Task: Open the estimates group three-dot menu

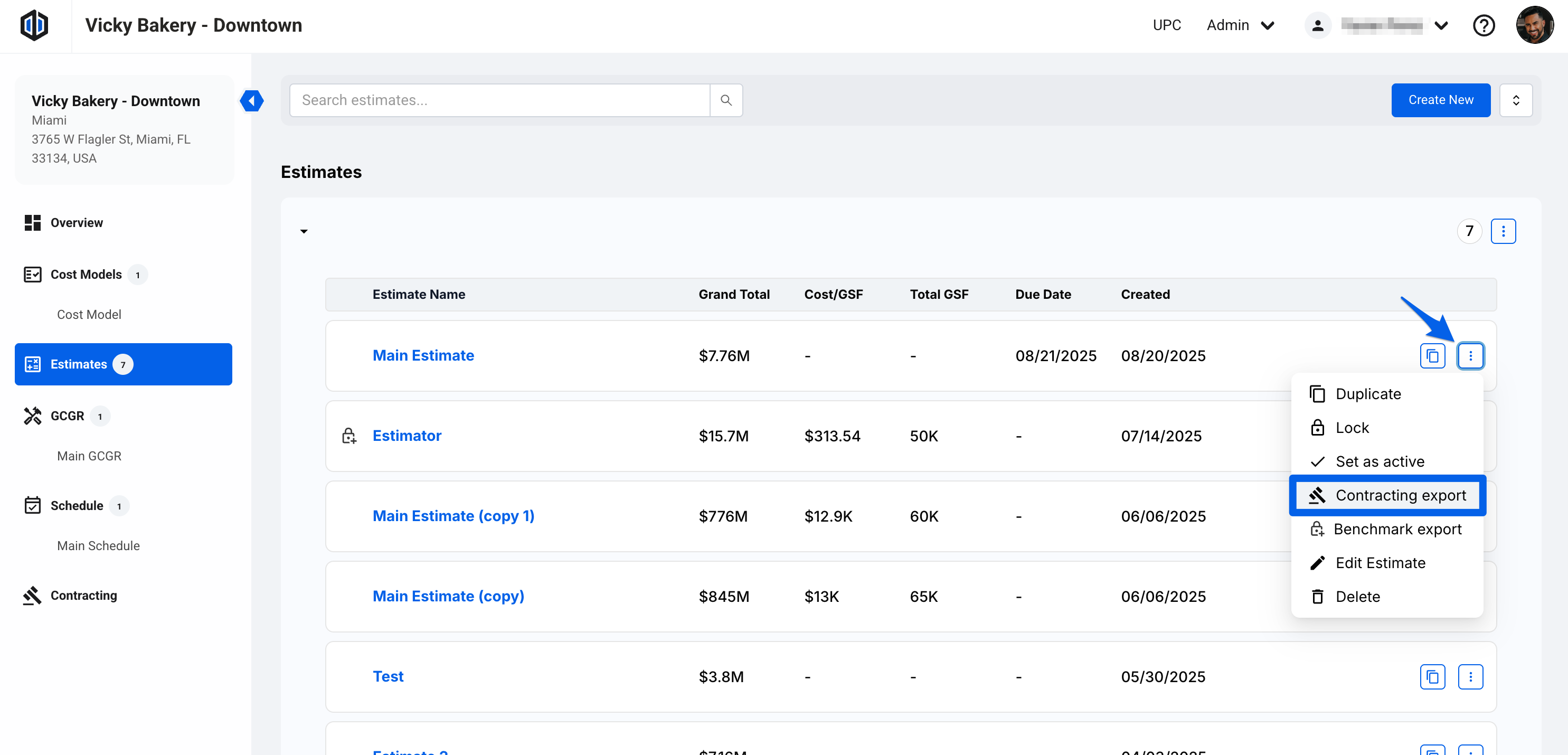Action: point(1503,231)
